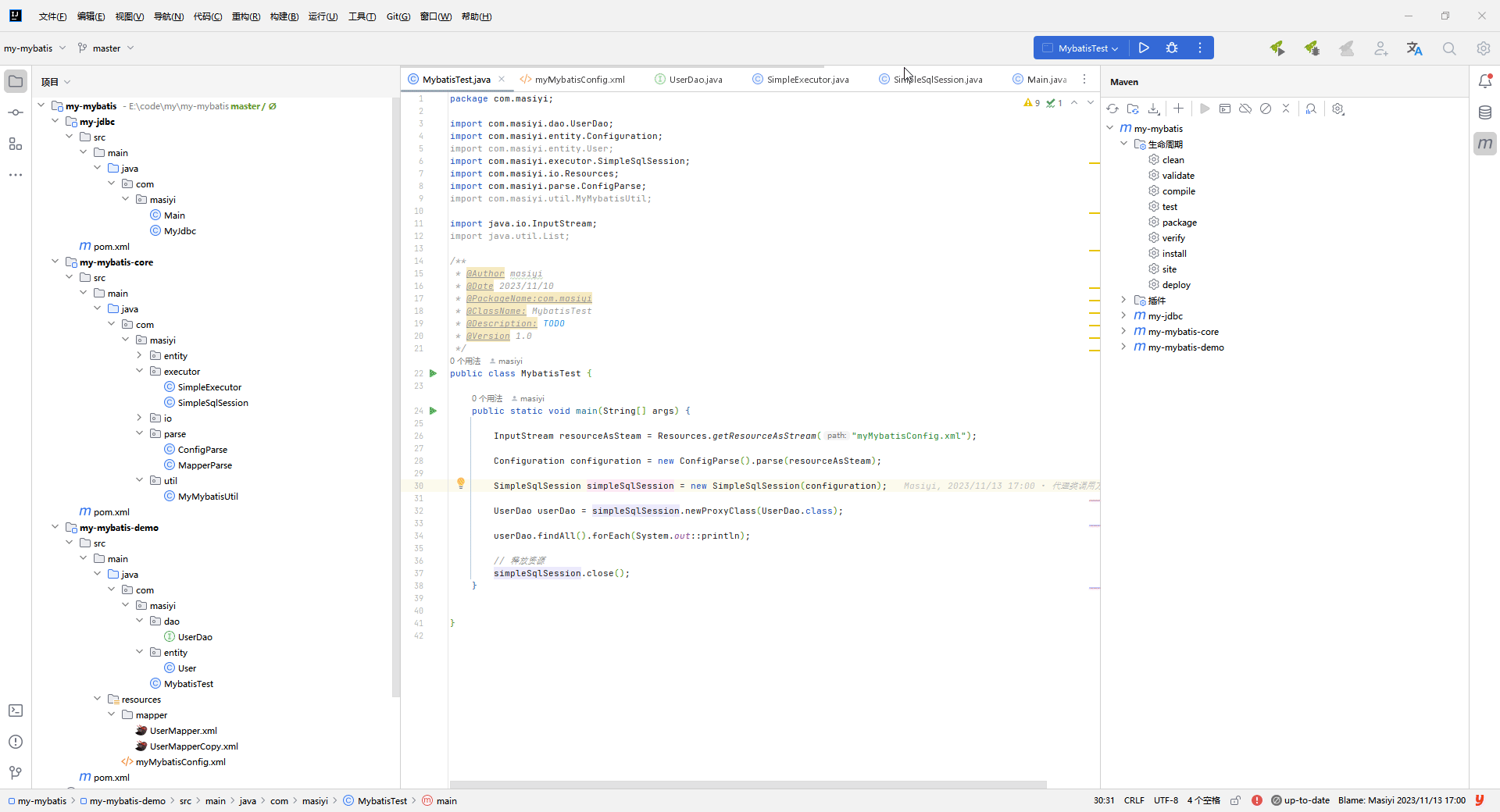This screenshot has height=812, width=1500.
Task: Hide the Maven tool window via the sidebar
Action: click(1485, 144)
